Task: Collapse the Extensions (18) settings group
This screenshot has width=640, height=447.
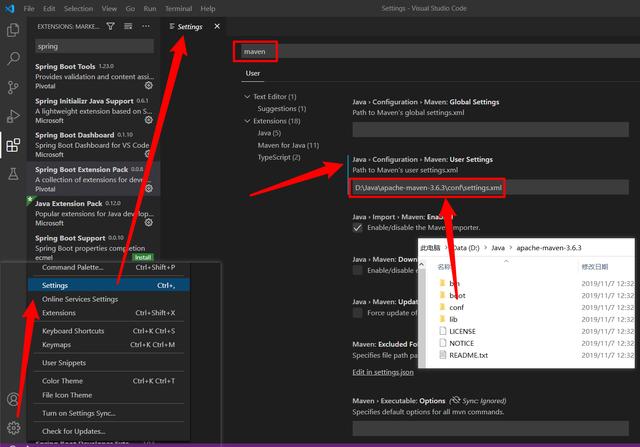Action: 247,121
